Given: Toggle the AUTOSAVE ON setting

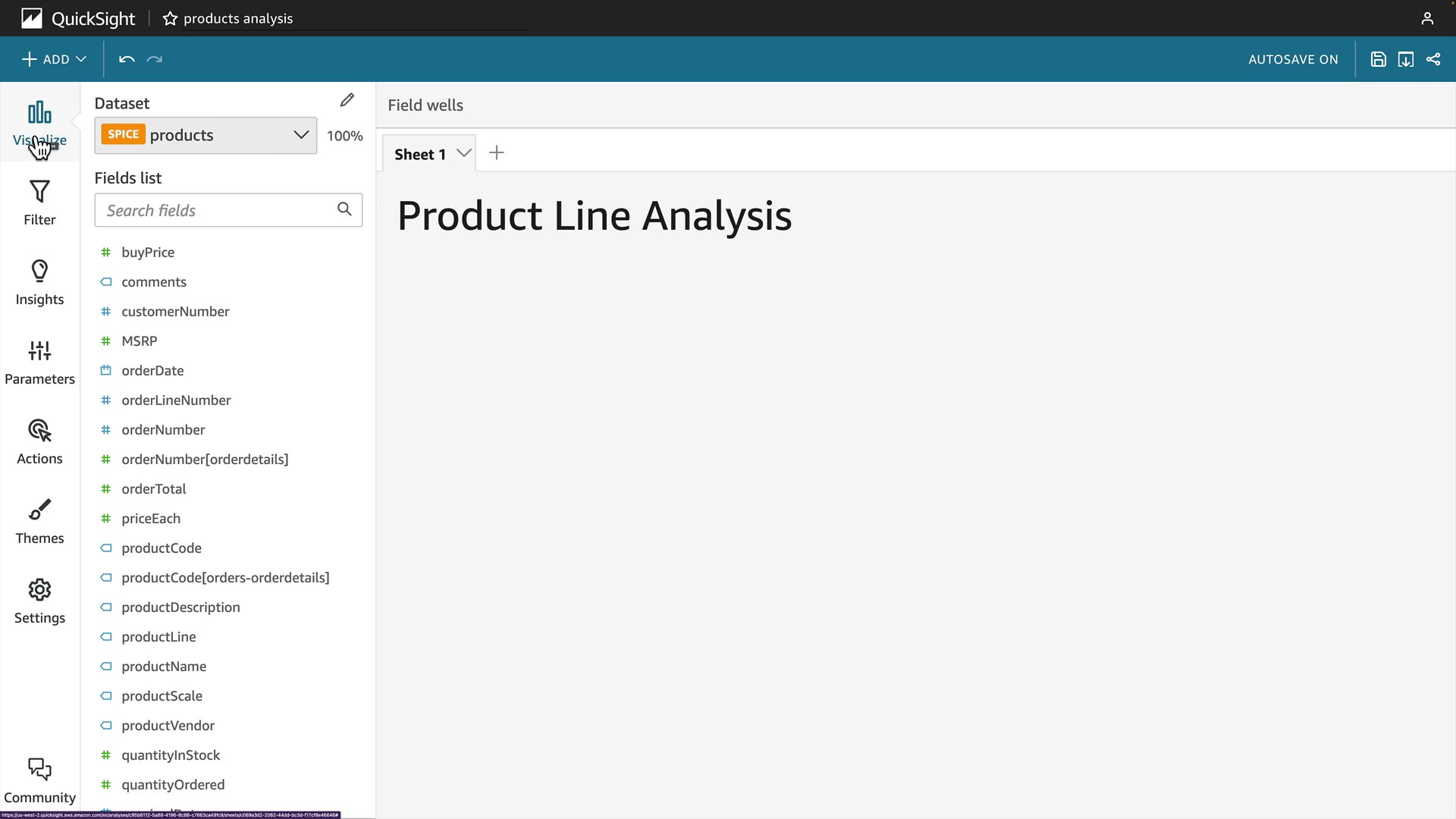Looking at the screenshot, I should [1293, 59].
